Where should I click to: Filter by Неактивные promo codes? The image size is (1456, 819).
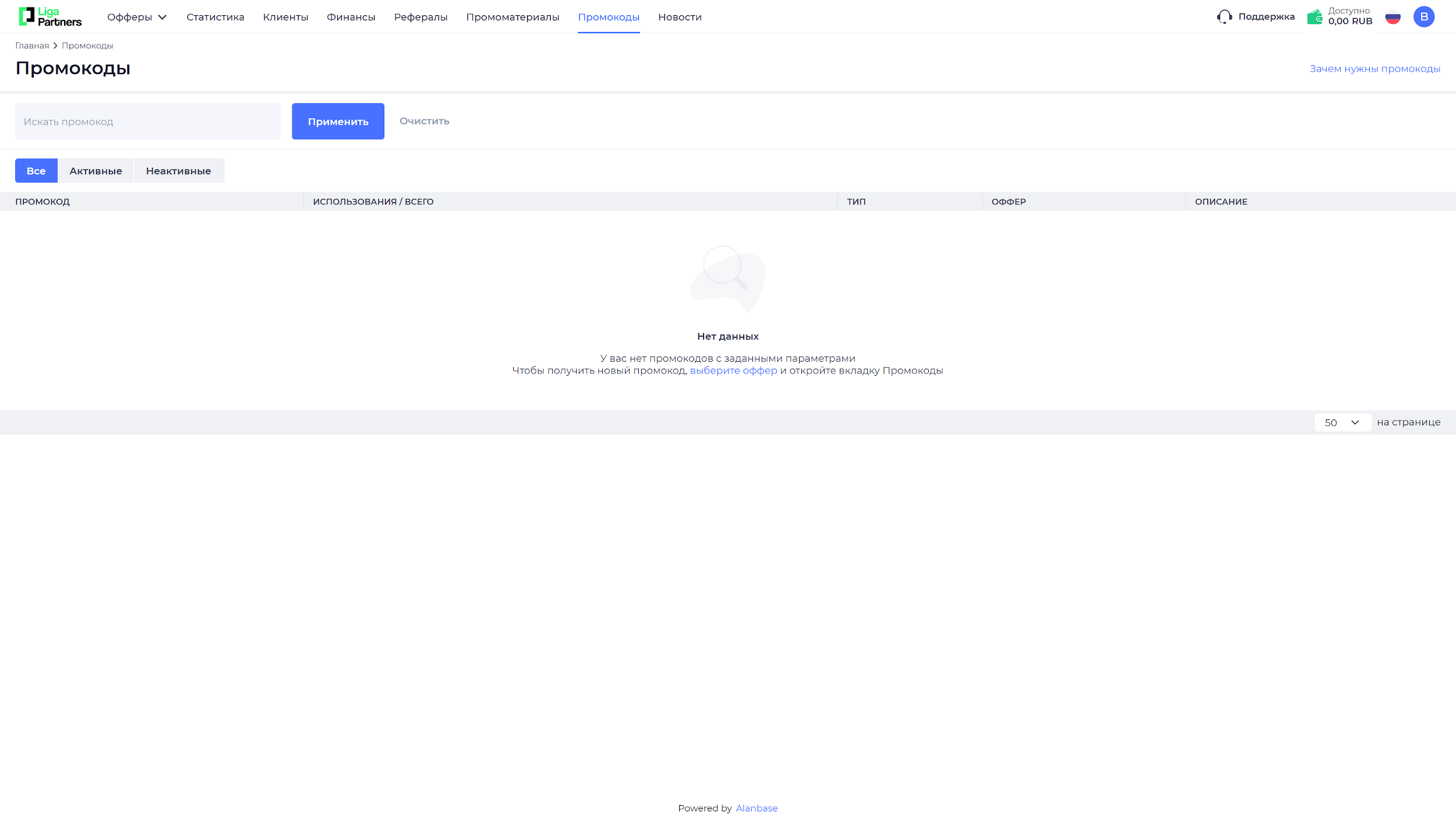coord(178,171)
